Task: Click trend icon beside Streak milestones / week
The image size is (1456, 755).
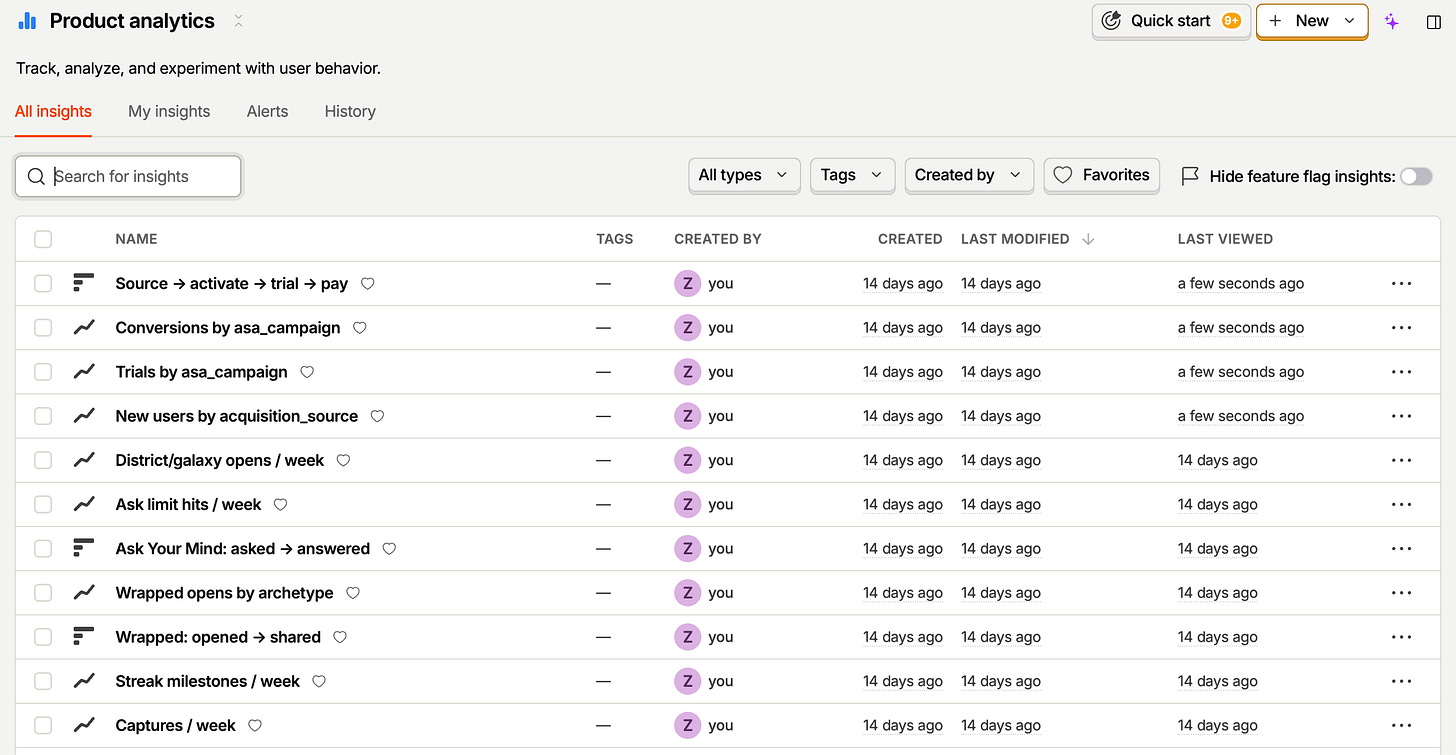Action: (x=84, y=681)
